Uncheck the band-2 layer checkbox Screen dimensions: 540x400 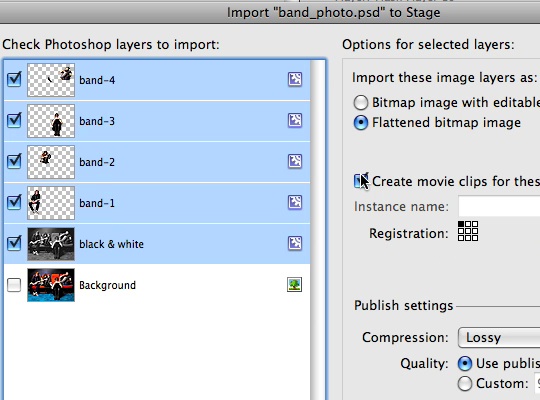click(14, 161)
